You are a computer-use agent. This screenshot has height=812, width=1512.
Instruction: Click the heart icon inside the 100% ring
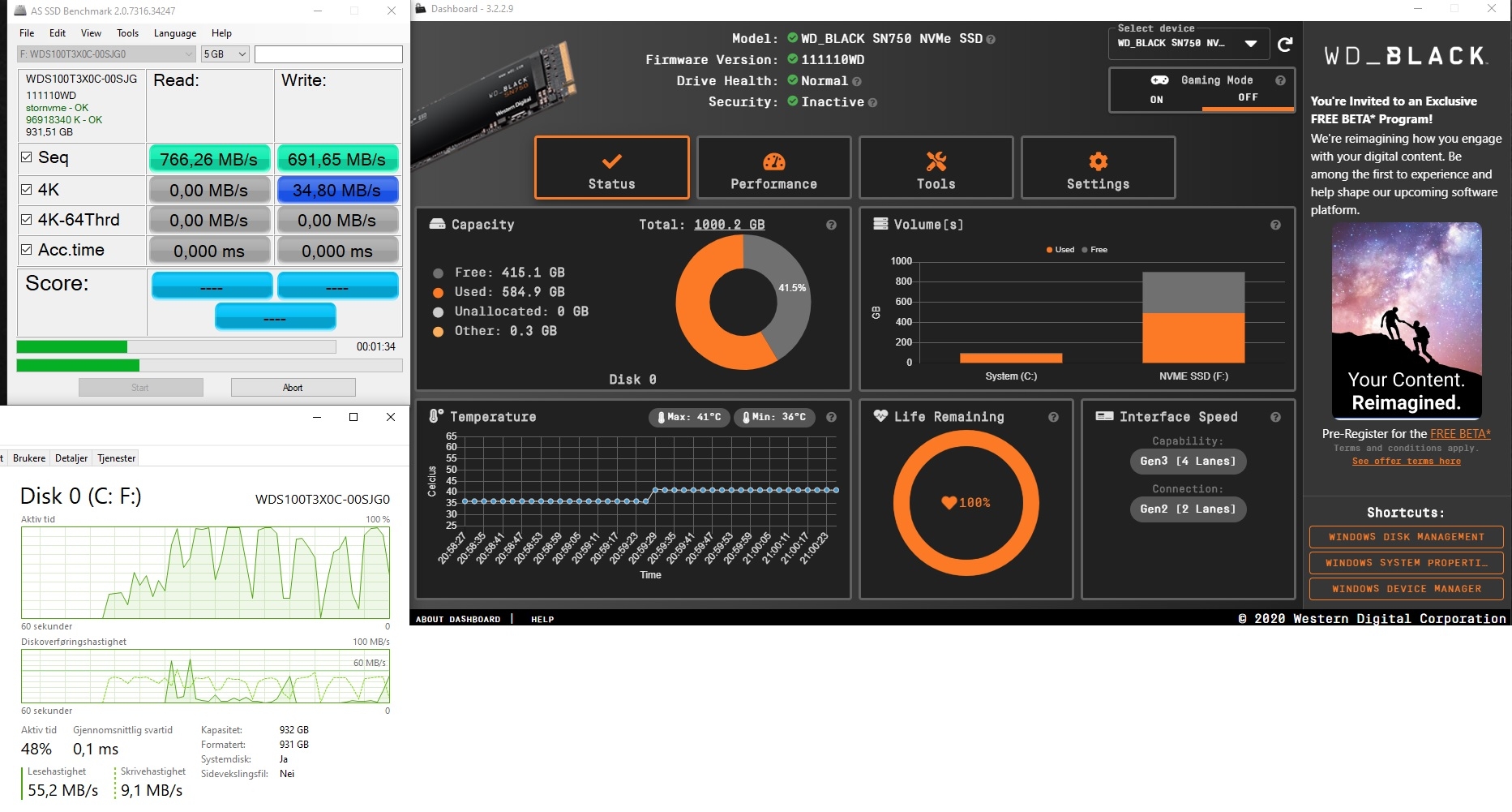(949, 503)
